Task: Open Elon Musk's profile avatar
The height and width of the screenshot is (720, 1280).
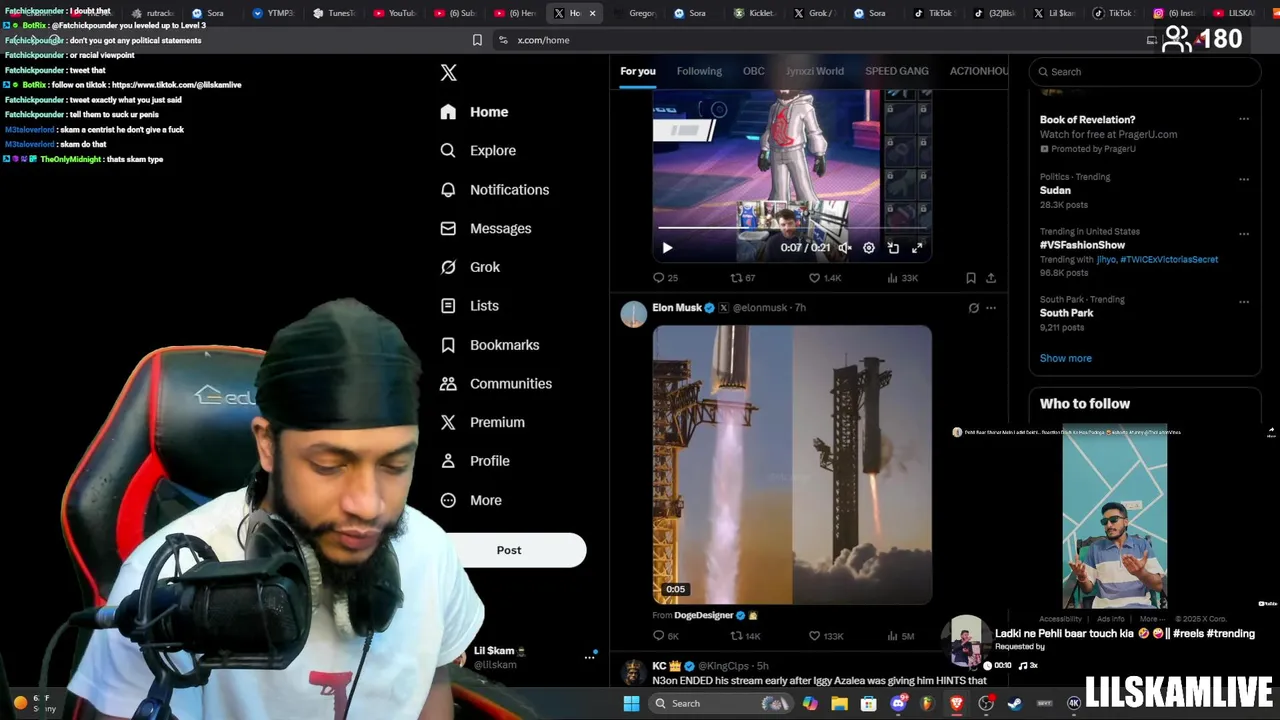Action: [634, 315]
